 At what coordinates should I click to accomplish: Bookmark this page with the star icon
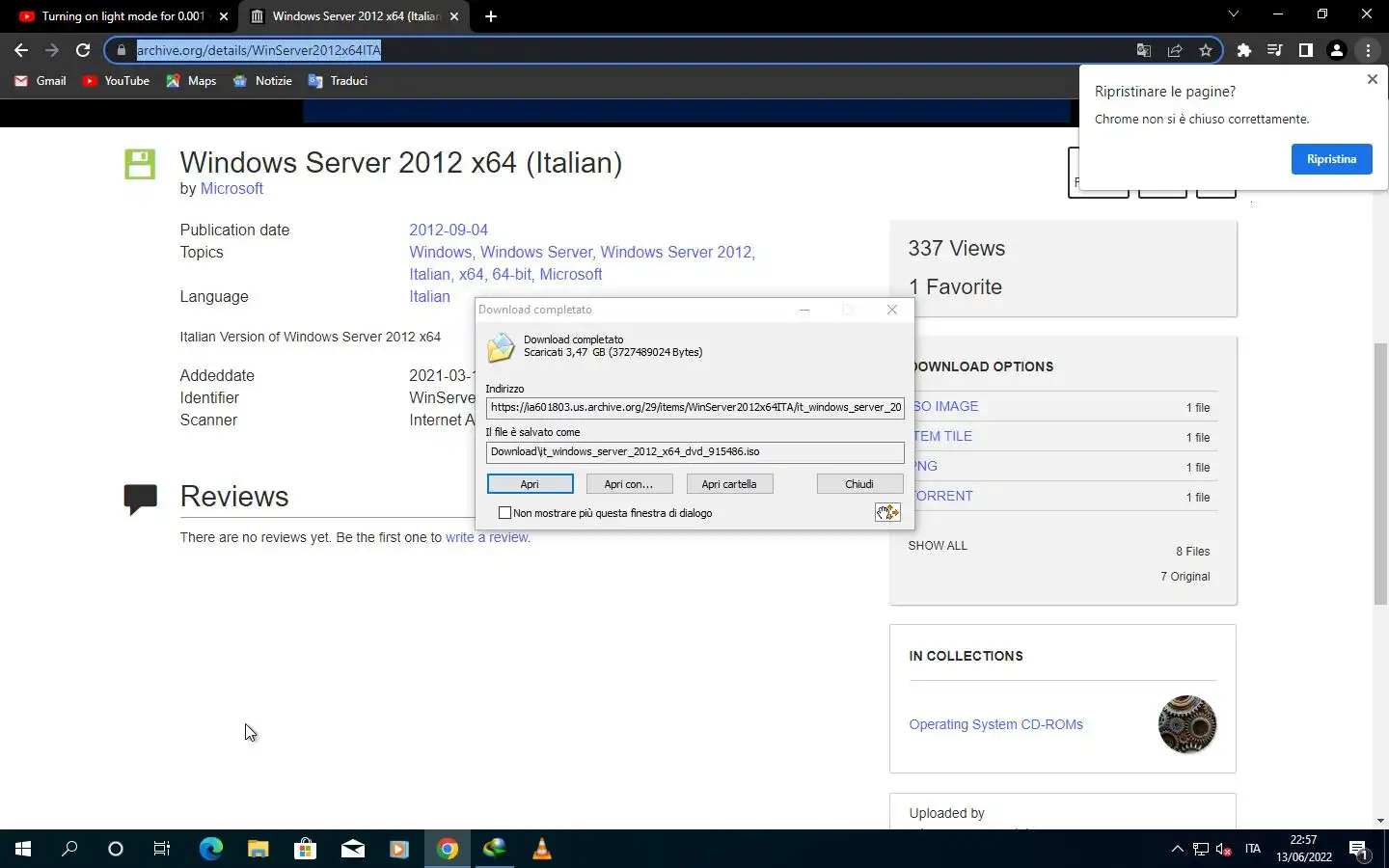tap(1206, 50)
